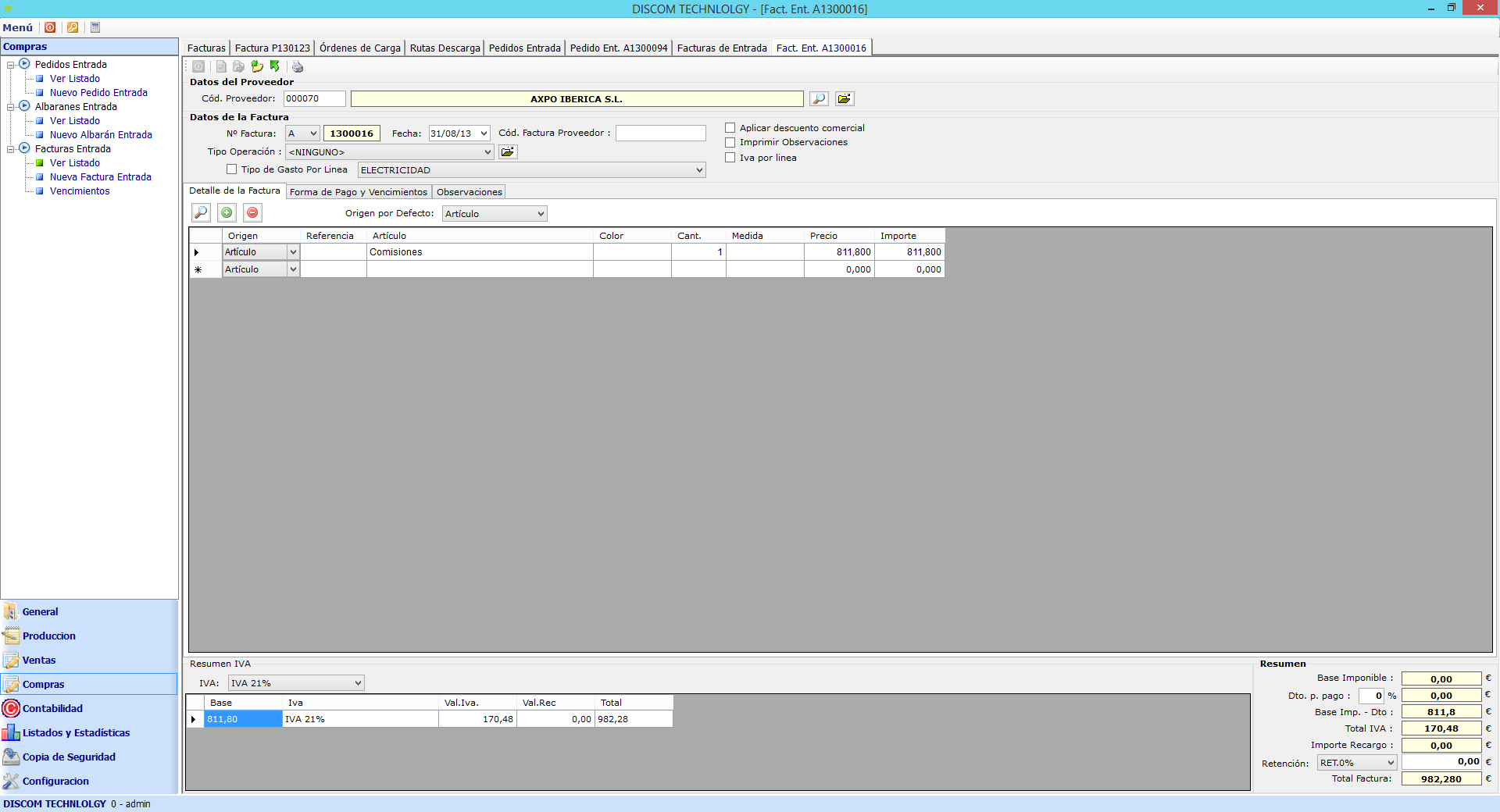1500x812 pixels.
Task: Click the red power icon beside Menú
Action: 50,27
